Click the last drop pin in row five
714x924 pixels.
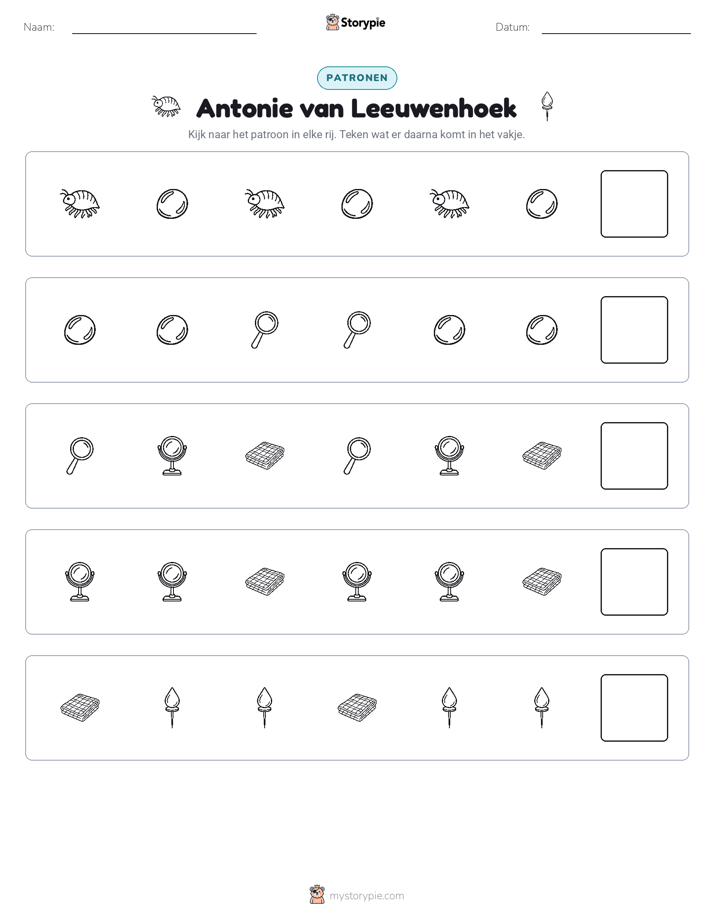click(x=541, y=707)
